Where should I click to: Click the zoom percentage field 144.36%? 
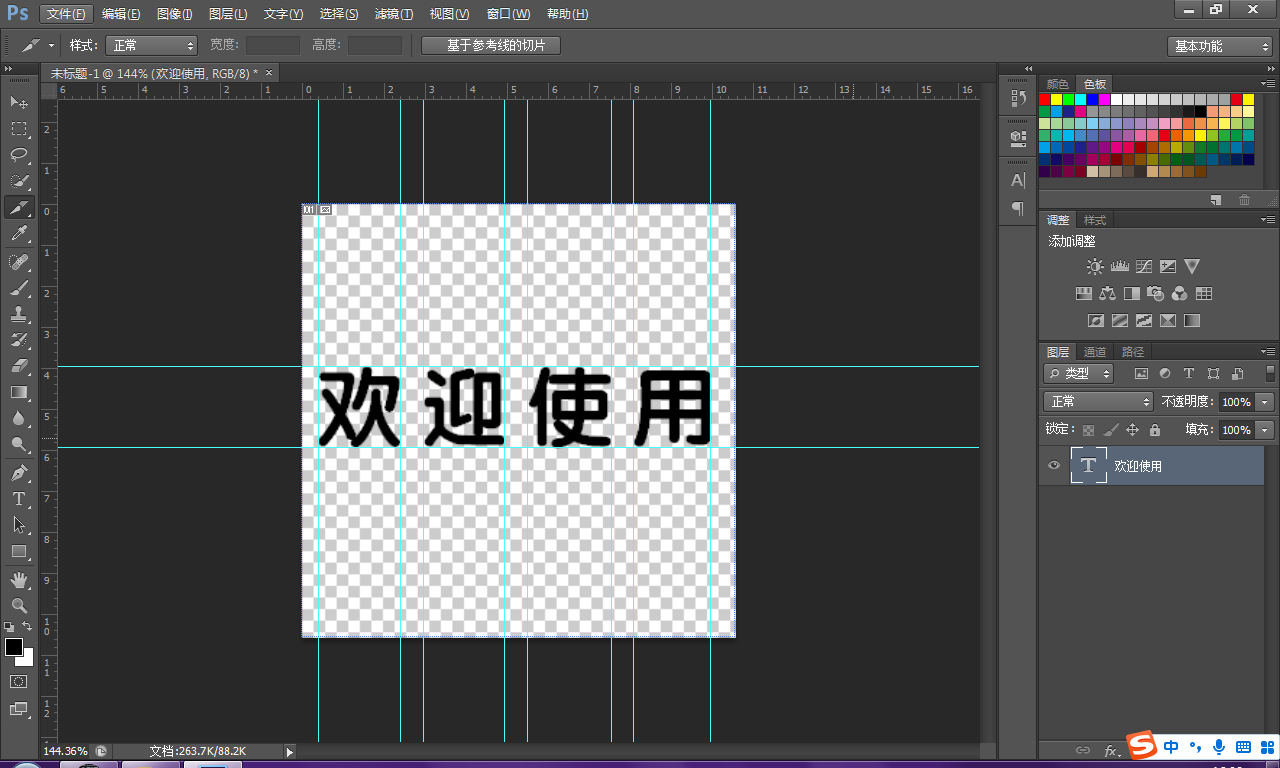pyautogui.click(x=66, y=751)
